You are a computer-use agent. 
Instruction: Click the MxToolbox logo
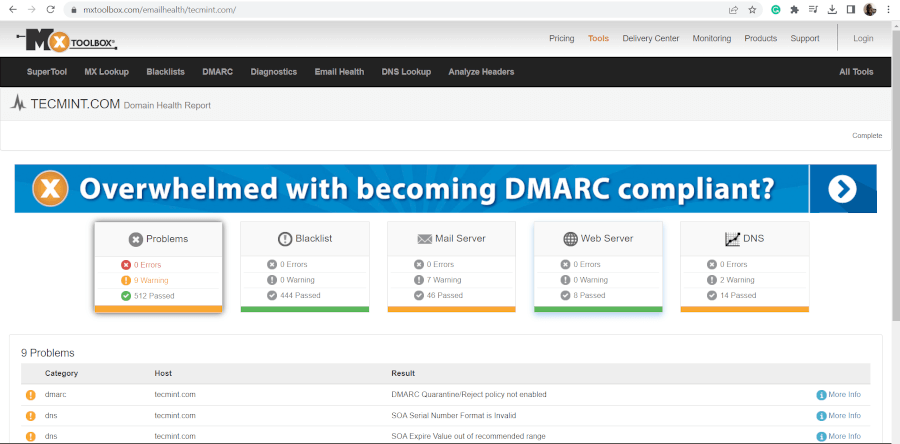(x=67, y=41)
